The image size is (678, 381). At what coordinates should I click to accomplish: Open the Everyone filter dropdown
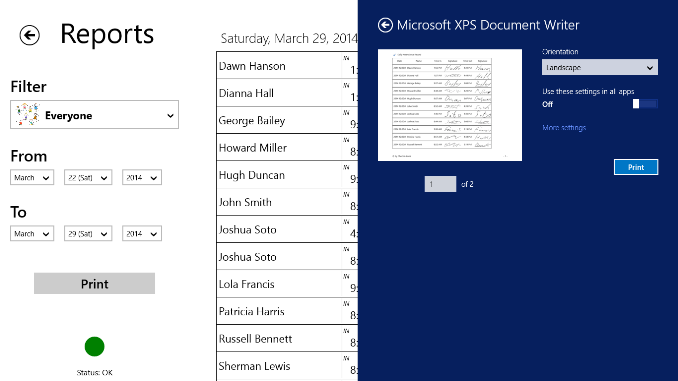[x=94, y=115]
